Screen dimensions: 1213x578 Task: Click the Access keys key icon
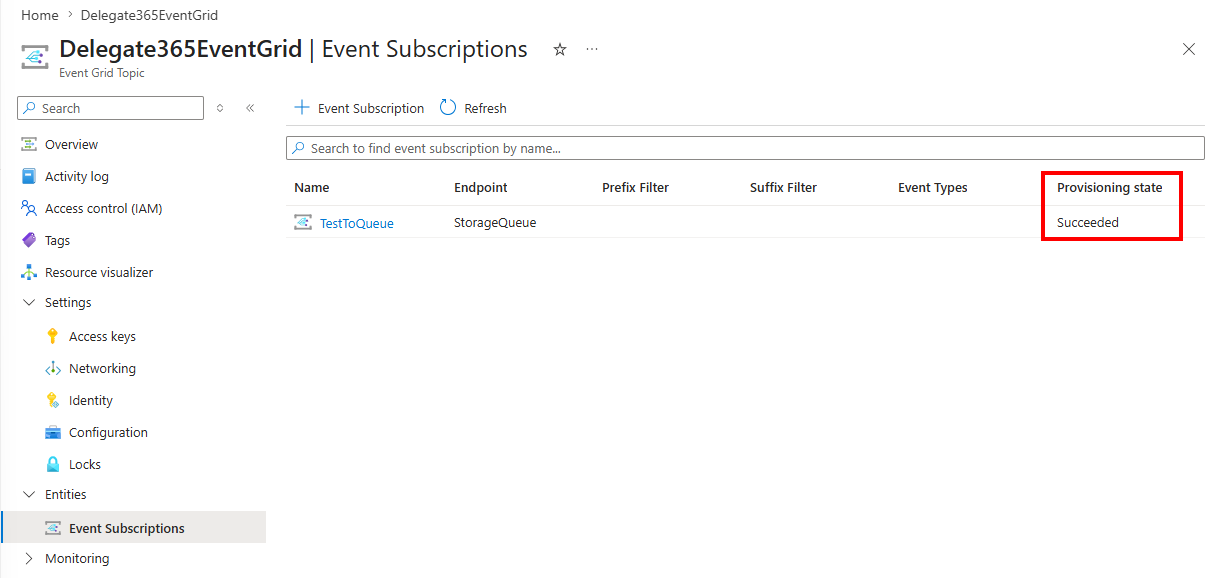[53, 337]
